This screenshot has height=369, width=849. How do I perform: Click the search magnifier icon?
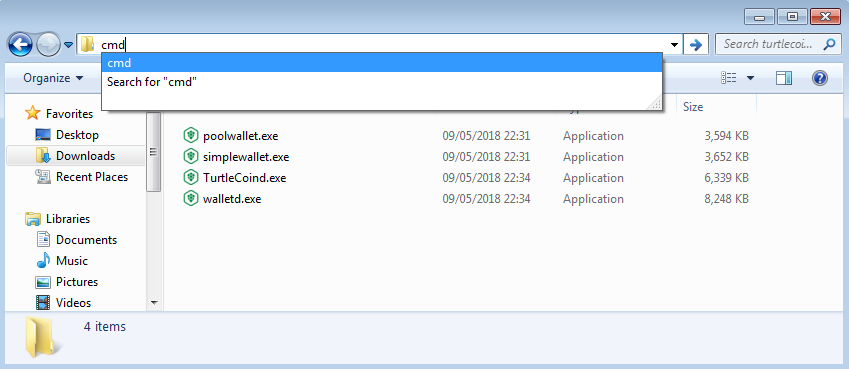click(829, 44)
